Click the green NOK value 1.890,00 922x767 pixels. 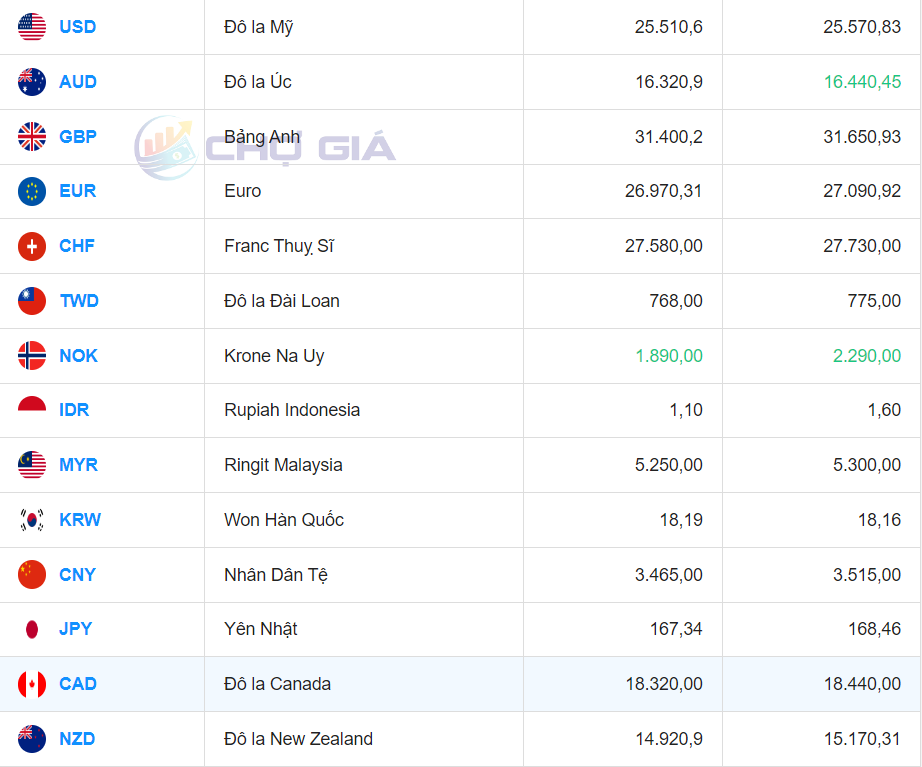[668, 356]
